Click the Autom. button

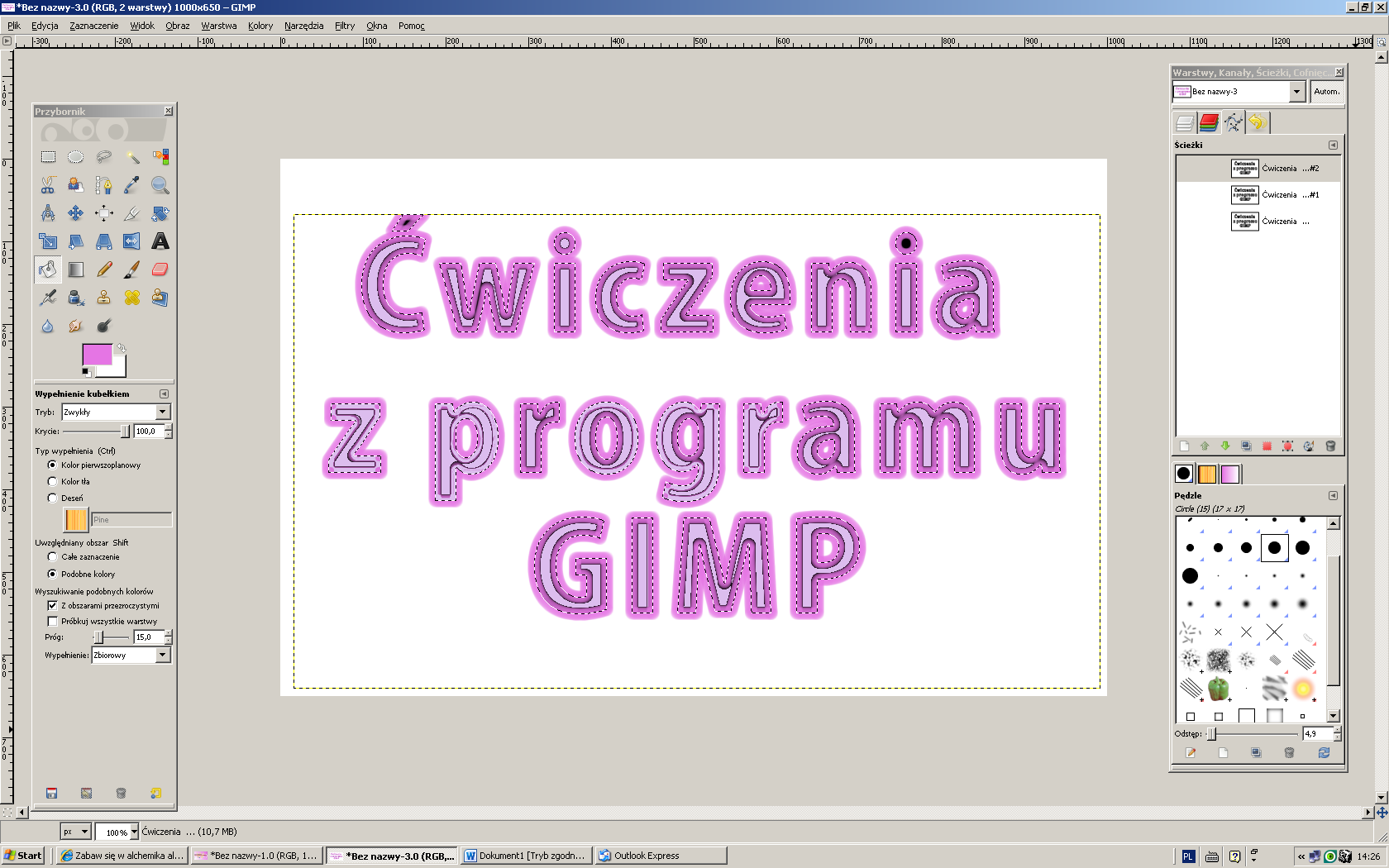[x=1326, y=92]
